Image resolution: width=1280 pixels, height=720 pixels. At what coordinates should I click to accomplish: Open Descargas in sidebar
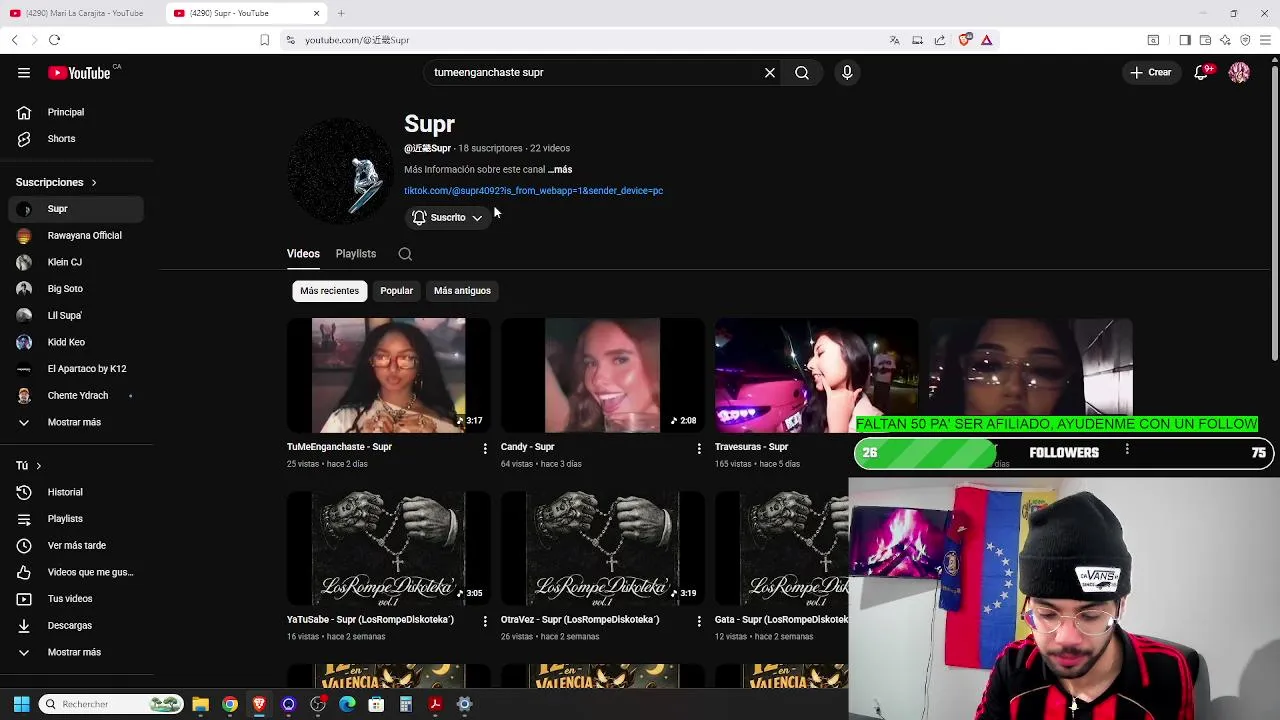[x=76, y=626]
